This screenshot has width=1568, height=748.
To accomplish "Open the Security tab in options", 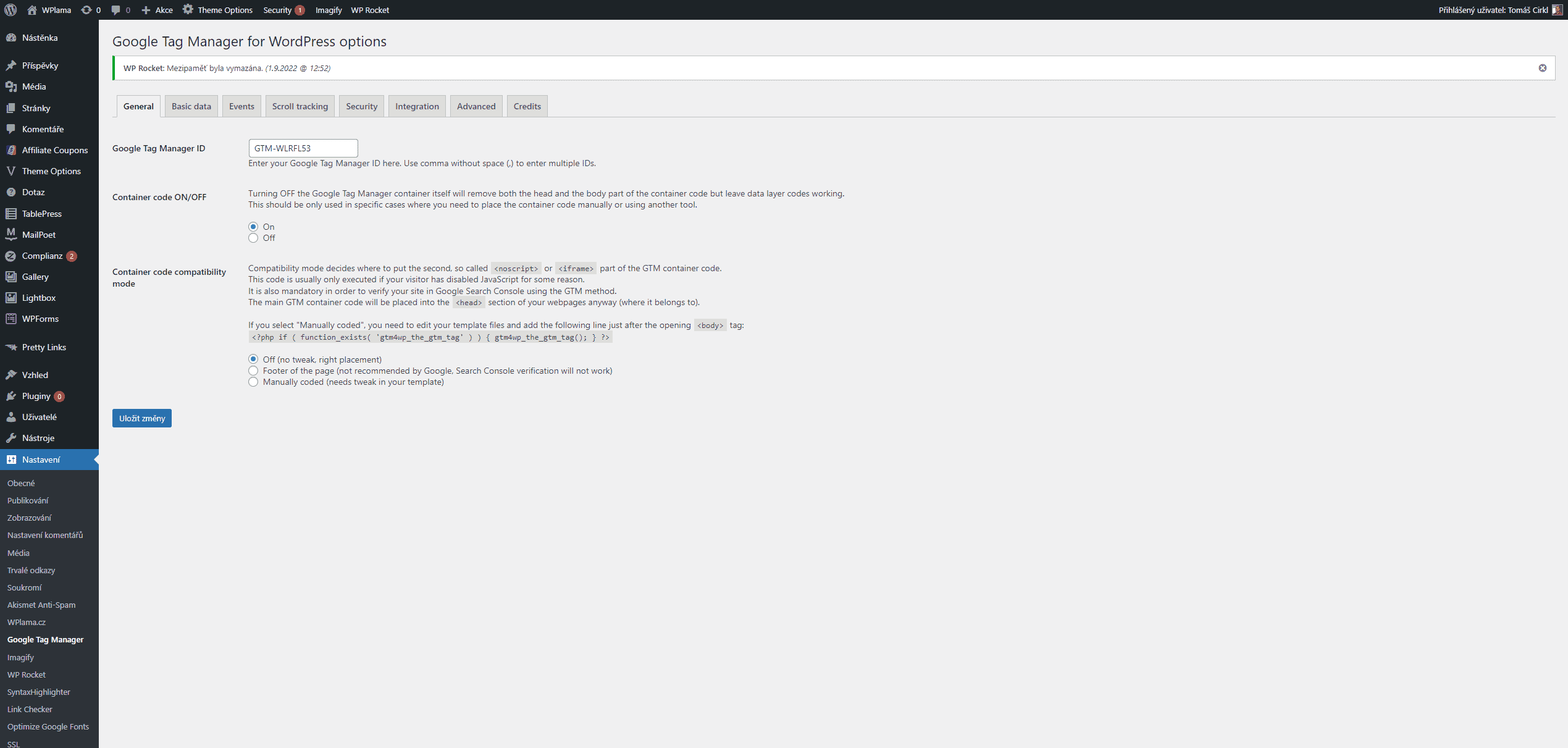I will coord(362,106).
